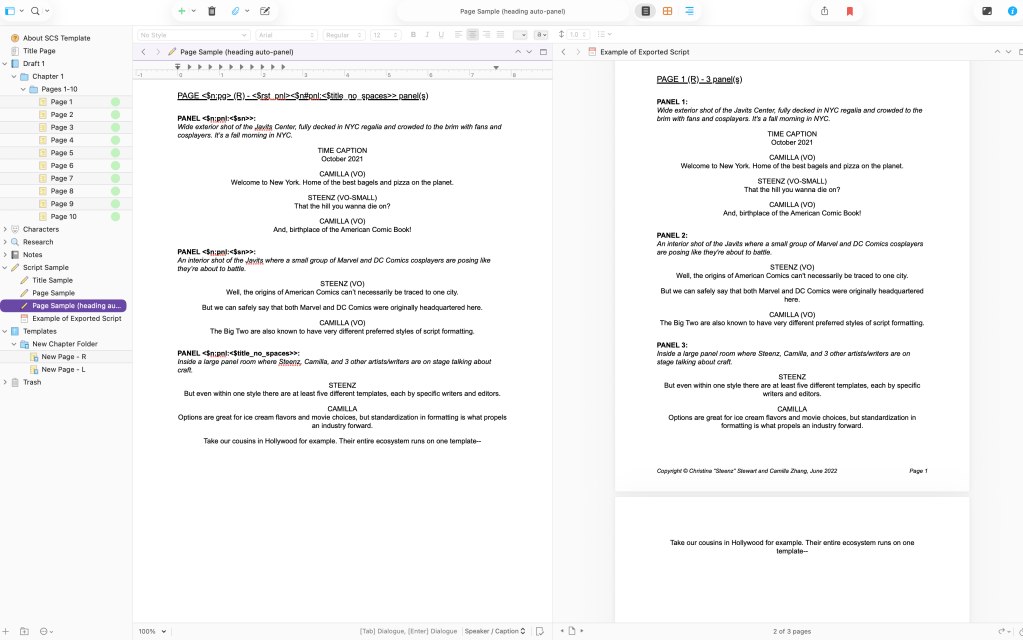Open the Arial font dropdown
Viewport: 1023px width, 640px height.
285,35
